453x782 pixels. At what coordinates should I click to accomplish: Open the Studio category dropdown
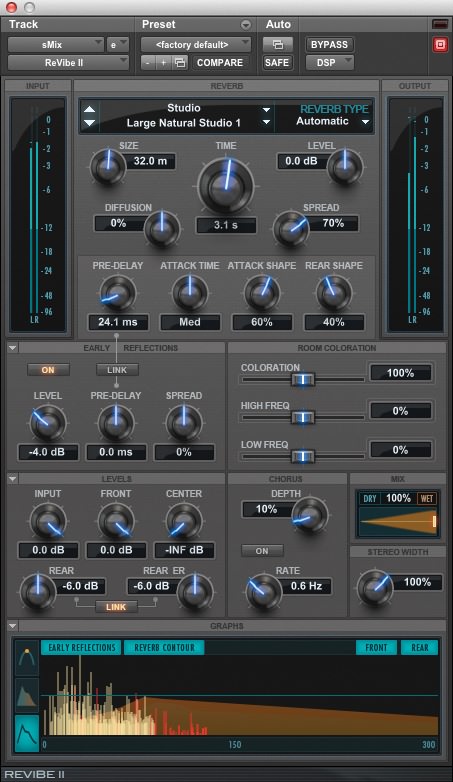[x=266, y=109]
